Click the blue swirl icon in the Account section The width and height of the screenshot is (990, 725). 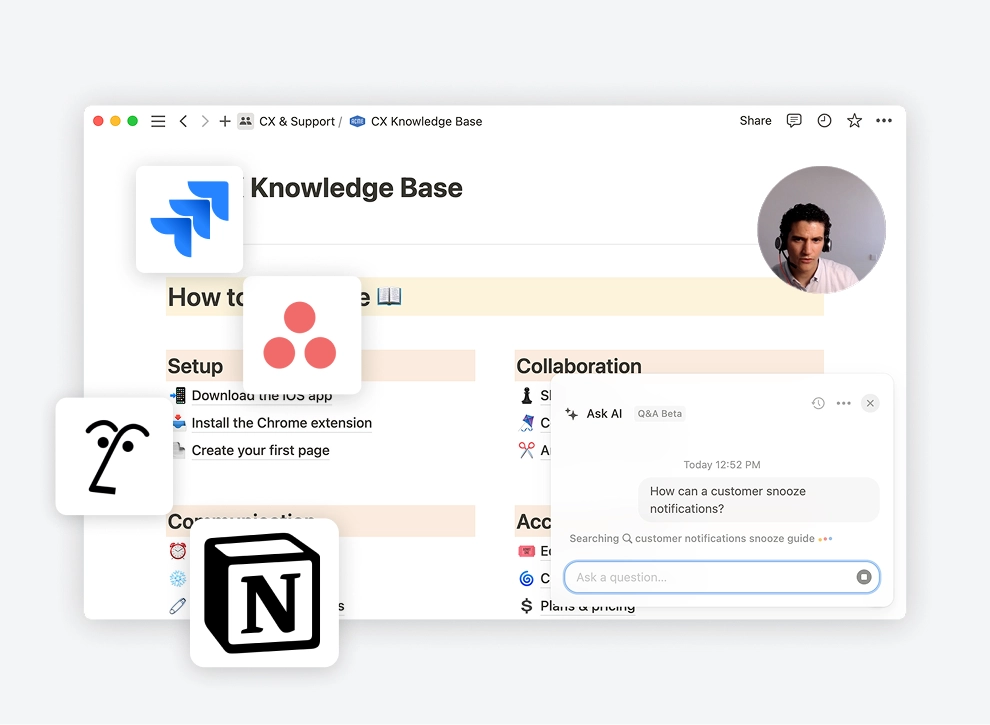[x=527, y=578]
